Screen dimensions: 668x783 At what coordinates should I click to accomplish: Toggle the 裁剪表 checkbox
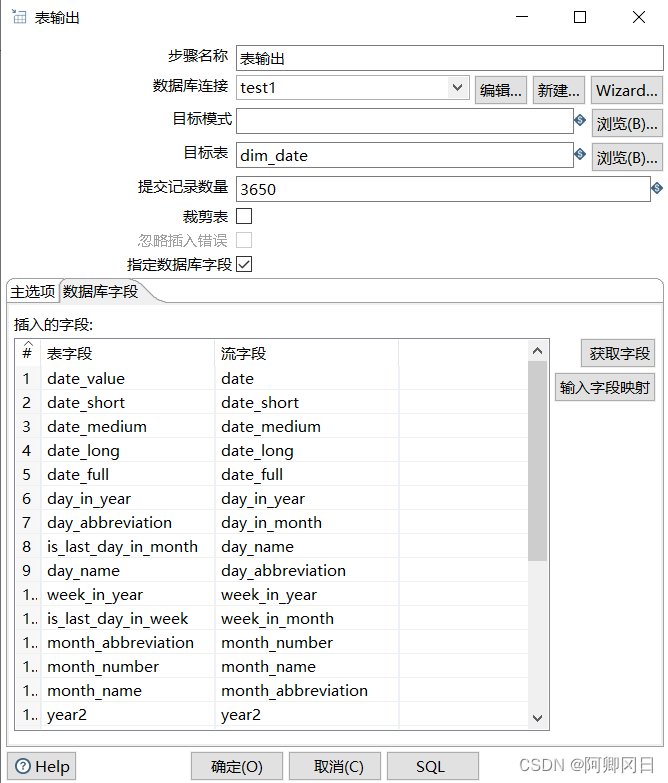[244, 216]
